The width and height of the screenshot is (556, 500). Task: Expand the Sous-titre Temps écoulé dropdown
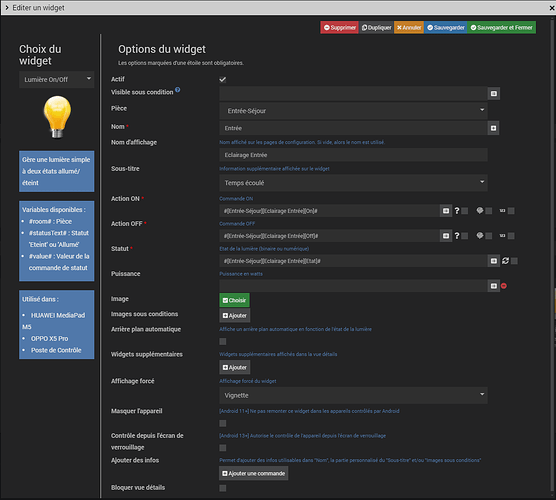click(353, 183)
